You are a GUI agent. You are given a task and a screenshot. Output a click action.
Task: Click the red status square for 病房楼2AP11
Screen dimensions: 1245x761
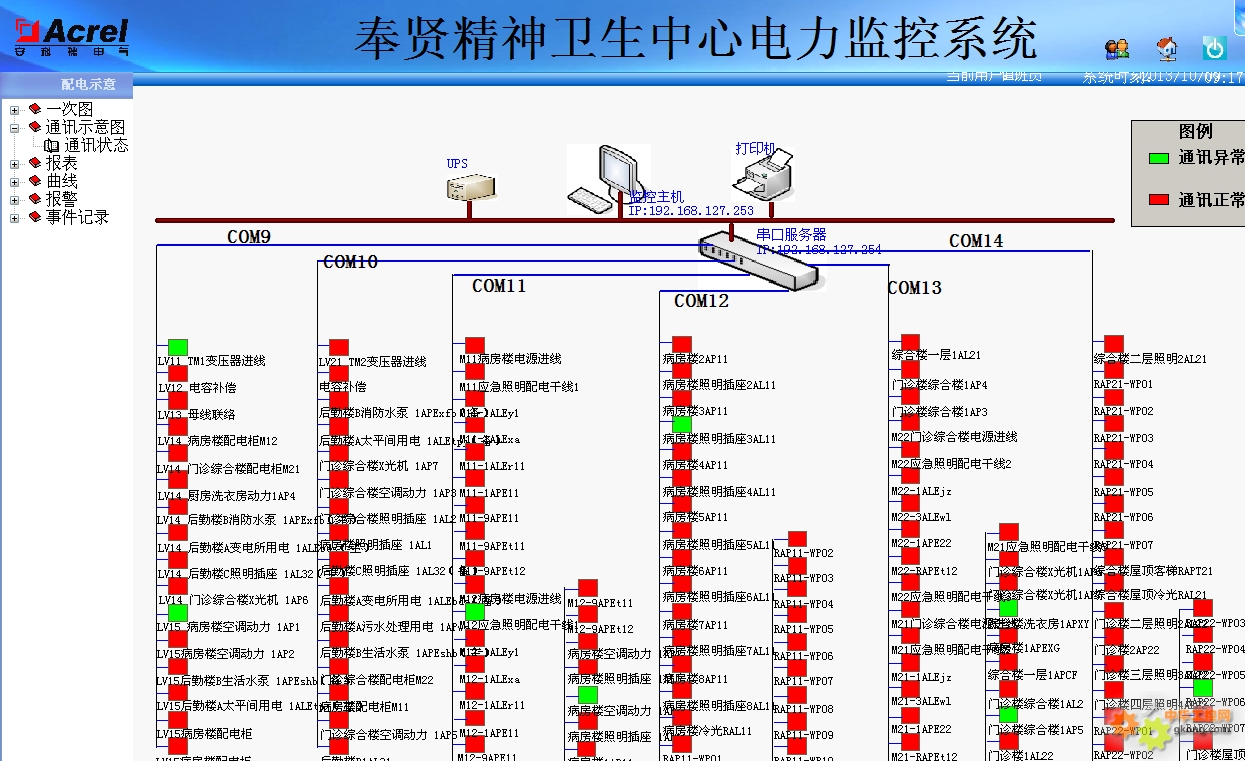pyautogui.click(x=682, y=345)
